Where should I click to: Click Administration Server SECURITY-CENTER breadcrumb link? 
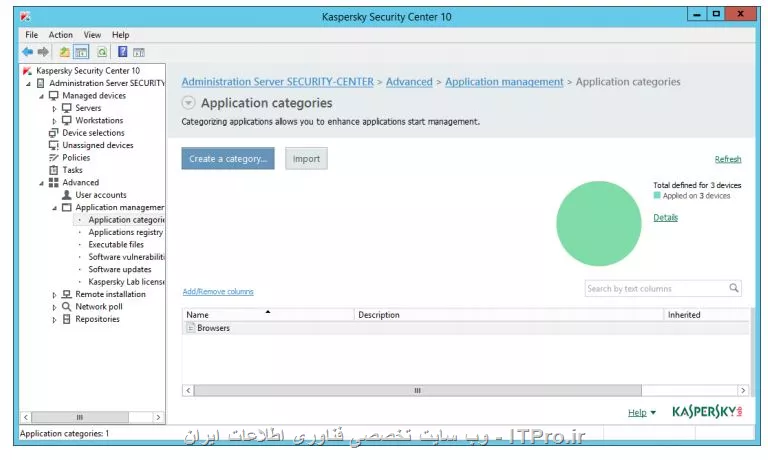coord(278,82)
